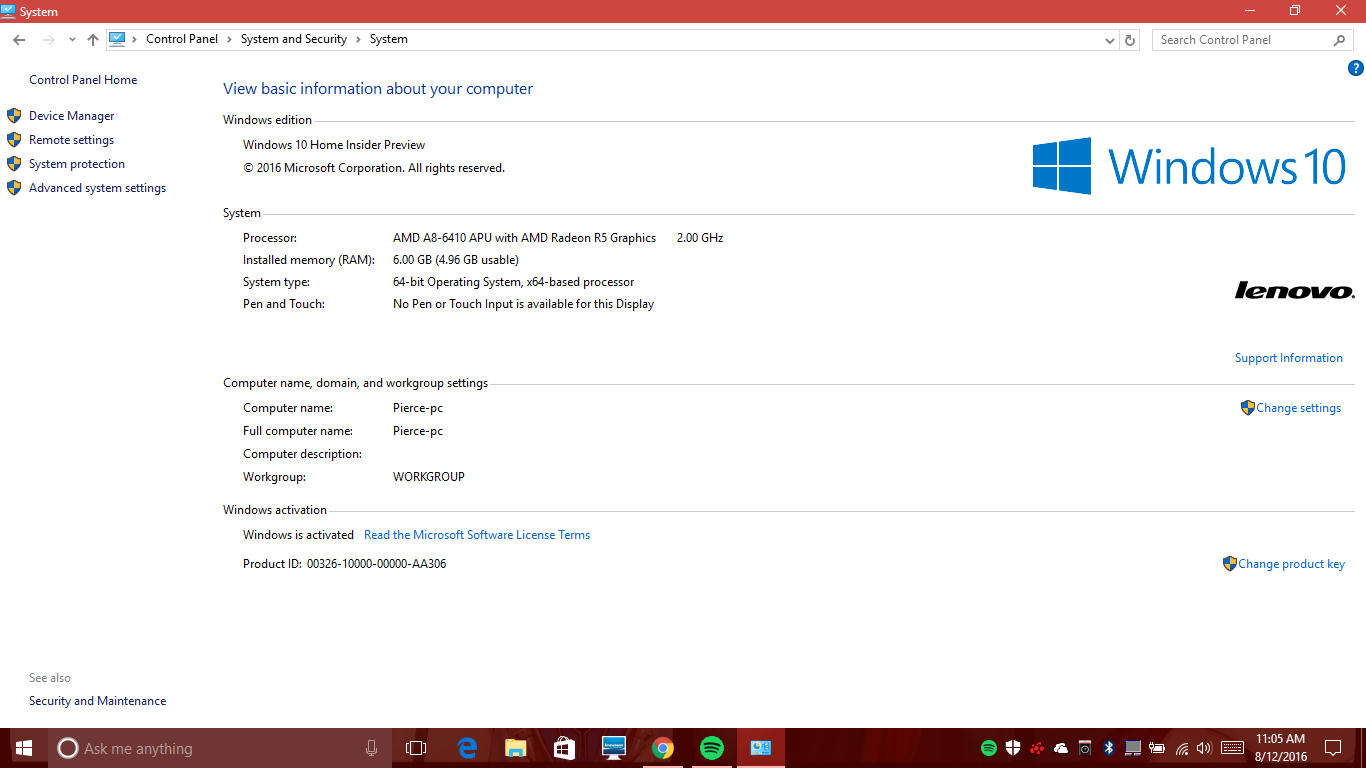This screenshot has width=1366, height=768.
Task: Open the Lenovo monitor app on the taskbar
Action: tap(614, 748)
